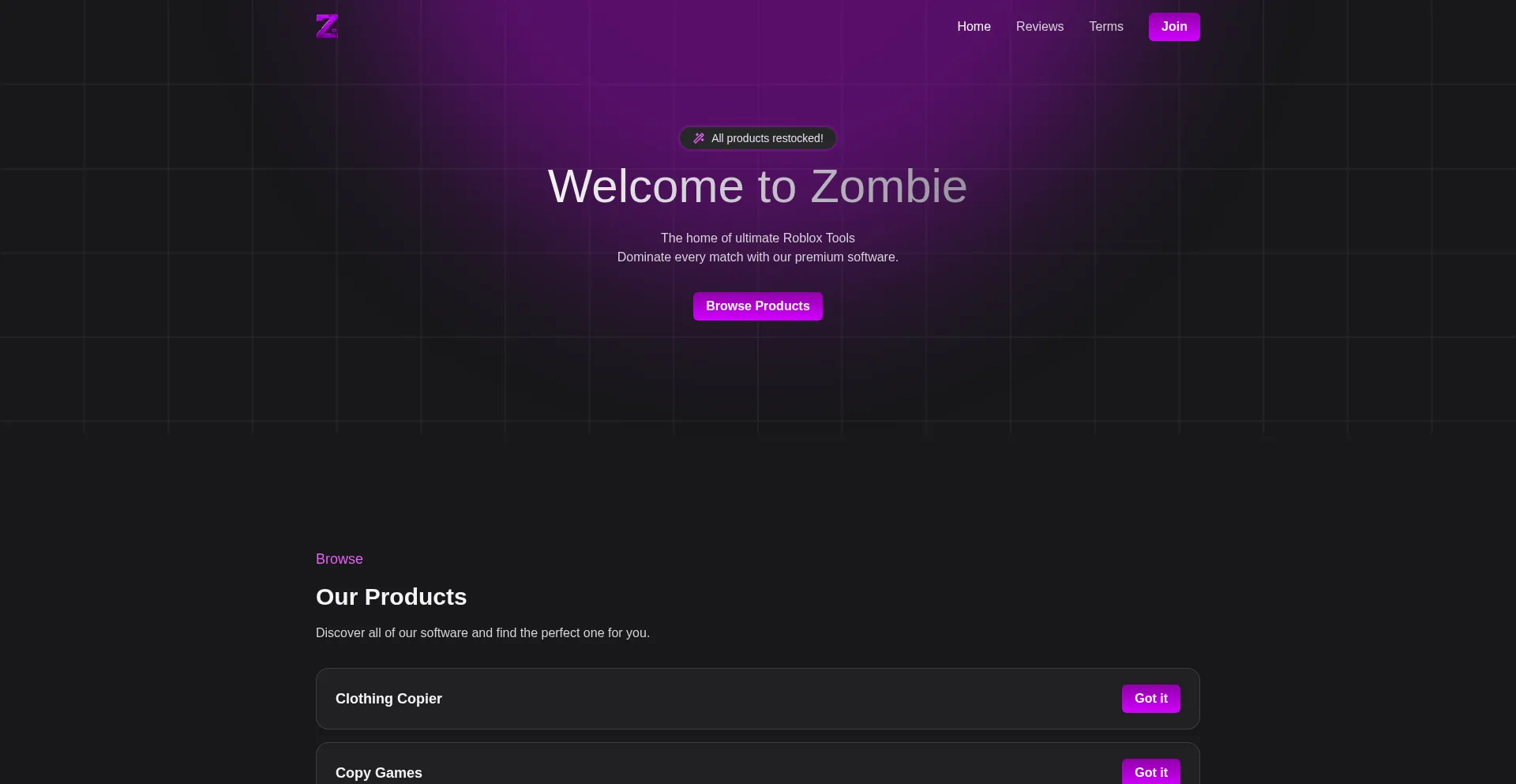This screenshot has width=1516, height=784.
Task: Select the Copy Games product title
Action: [x=379, y=773]
